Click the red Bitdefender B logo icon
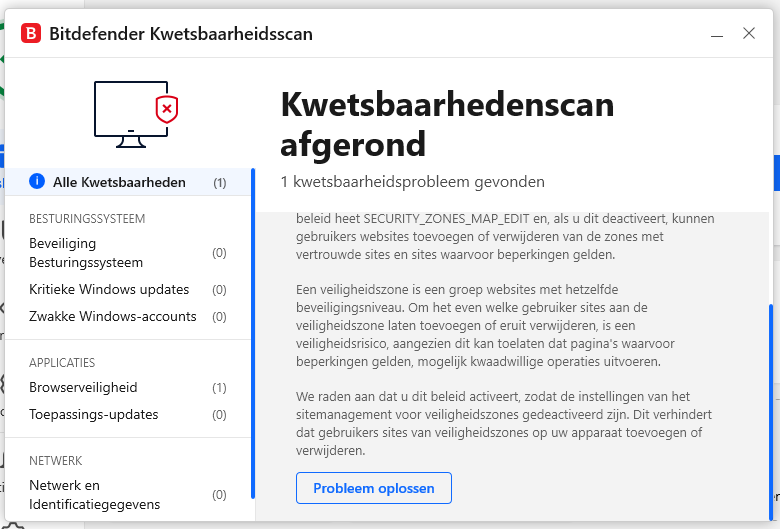 31,33
